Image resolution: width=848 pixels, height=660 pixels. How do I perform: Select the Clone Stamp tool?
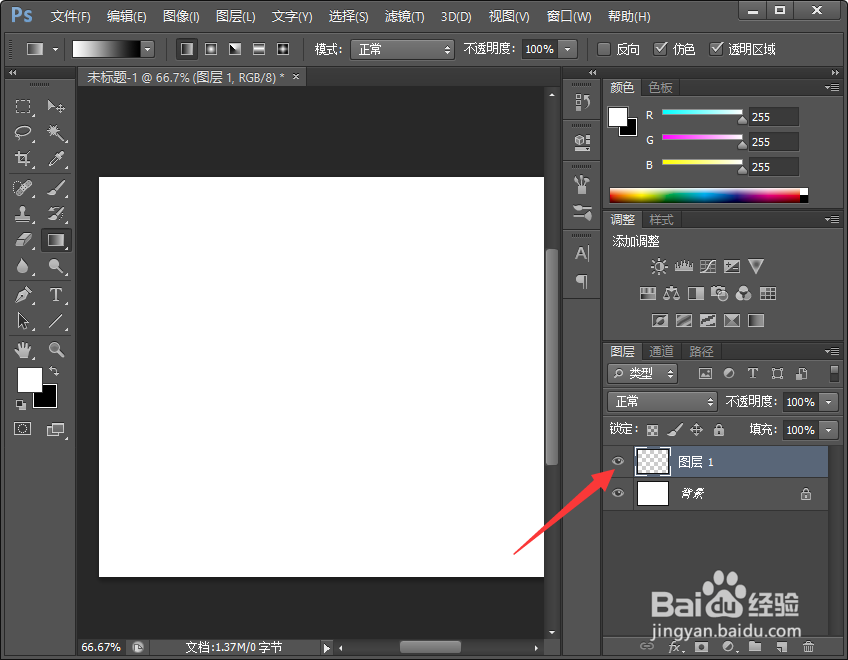pos(23,214)
